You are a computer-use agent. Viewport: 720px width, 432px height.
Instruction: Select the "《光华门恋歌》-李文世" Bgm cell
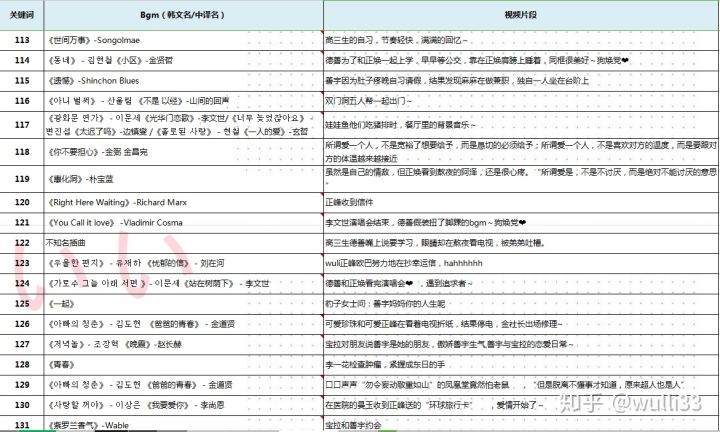click(183, 125)
